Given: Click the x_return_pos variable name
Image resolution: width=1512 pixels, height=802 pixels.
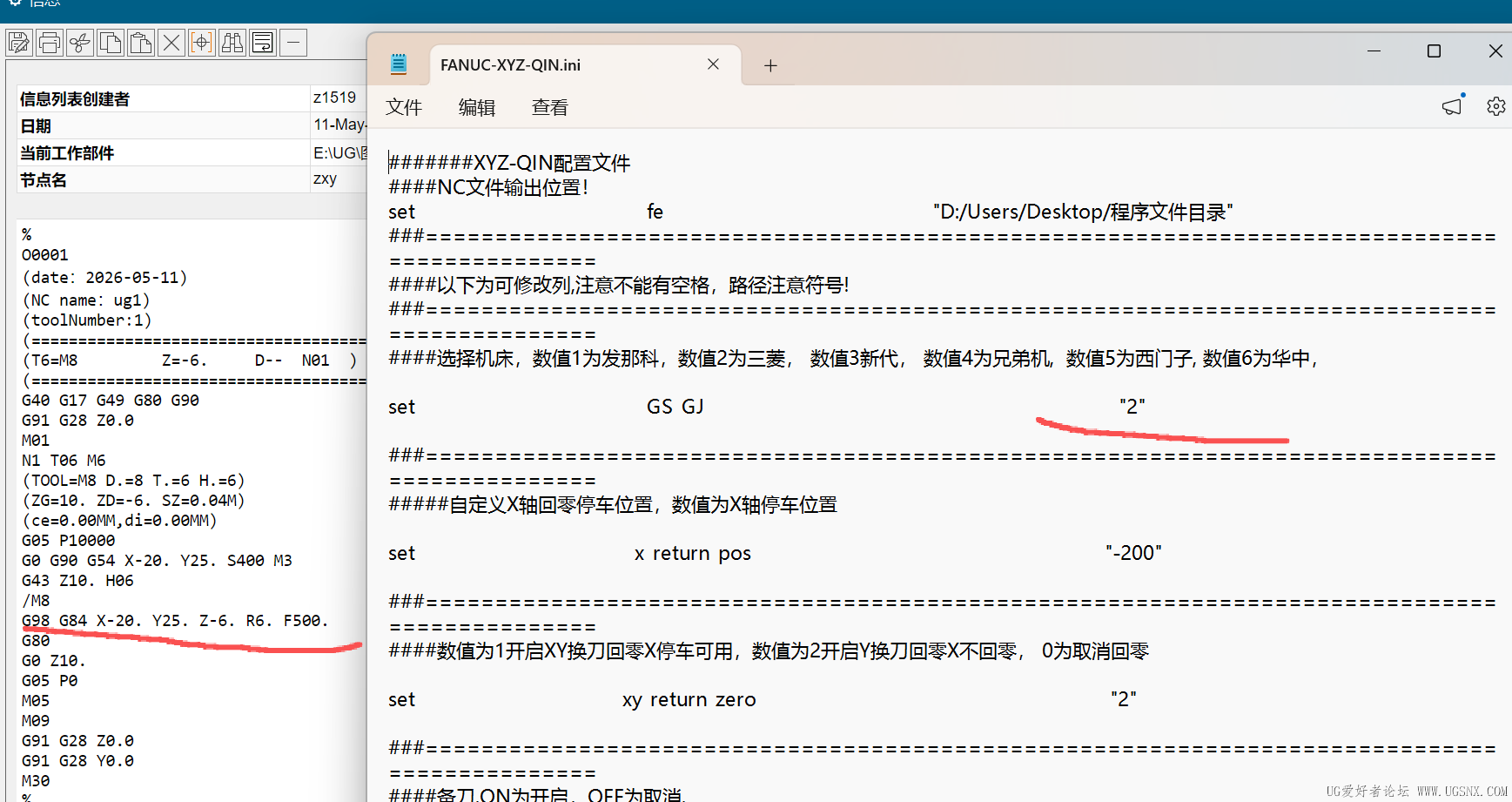Looking at the screenshot, I should pyautogui.click(x=693, y=553).
